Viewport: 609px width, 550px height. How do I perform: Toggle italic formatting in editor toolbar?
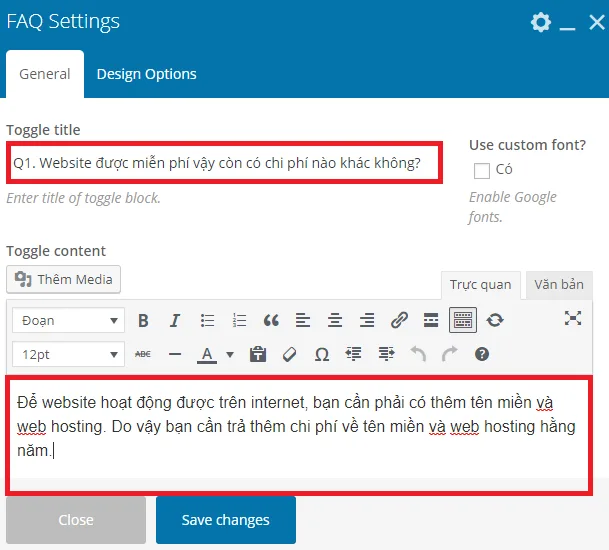click(x=175, y=320)
